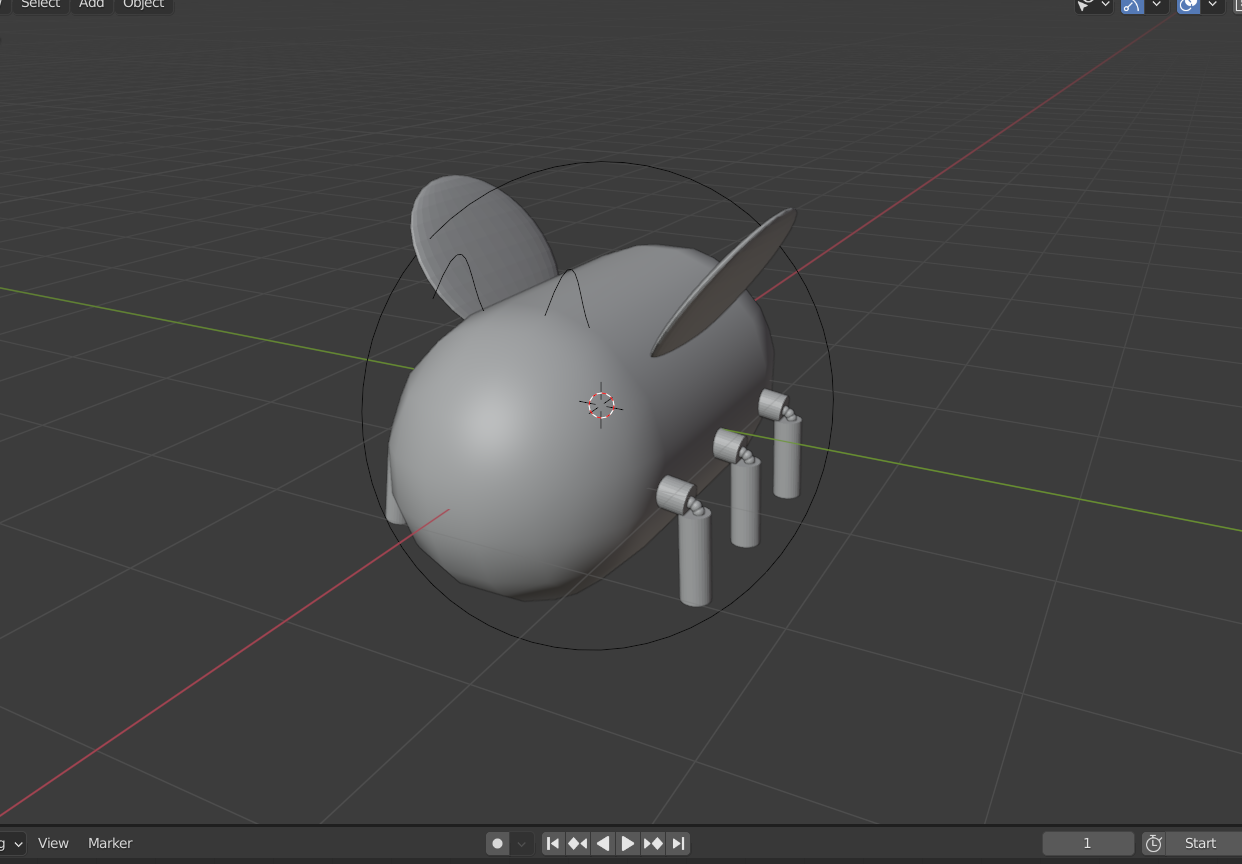Jump to the timeline start frame

coord(553,843)
